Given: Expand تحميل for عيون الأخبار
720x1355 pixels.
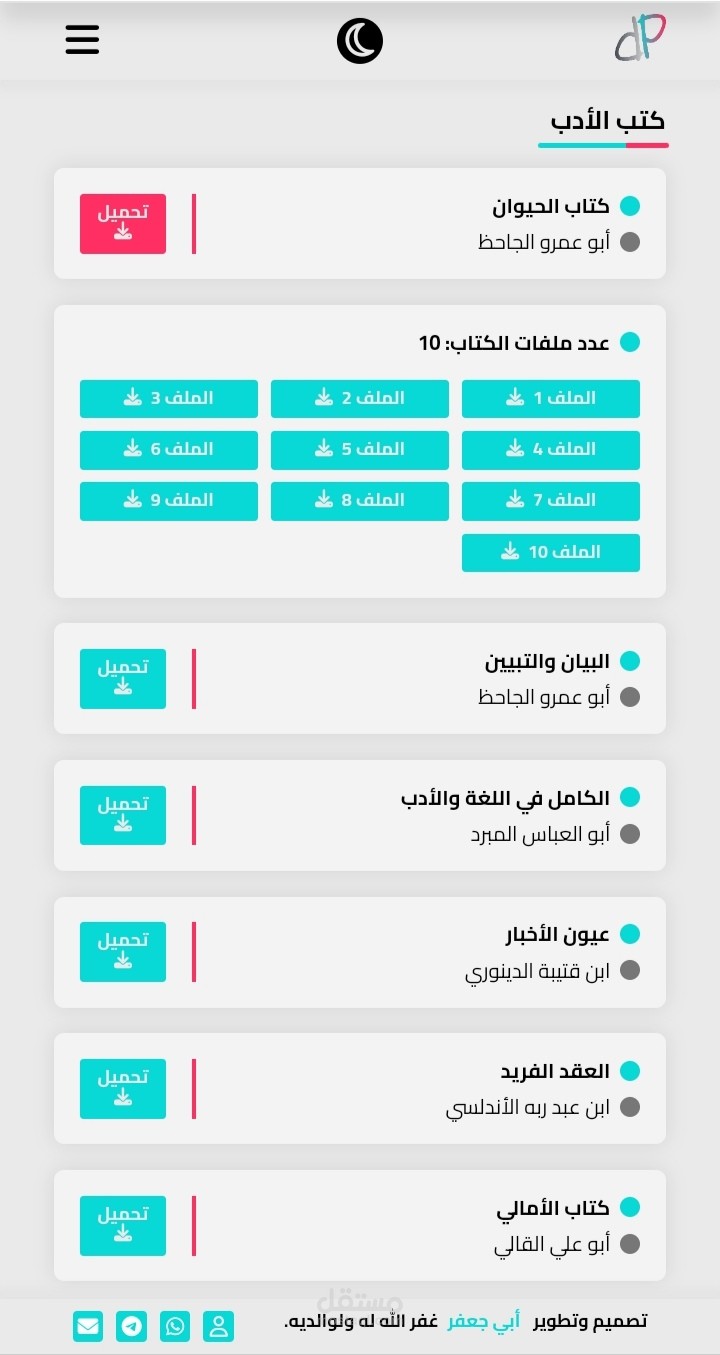Looking at the screenshot, I should [x=123, y=952].
